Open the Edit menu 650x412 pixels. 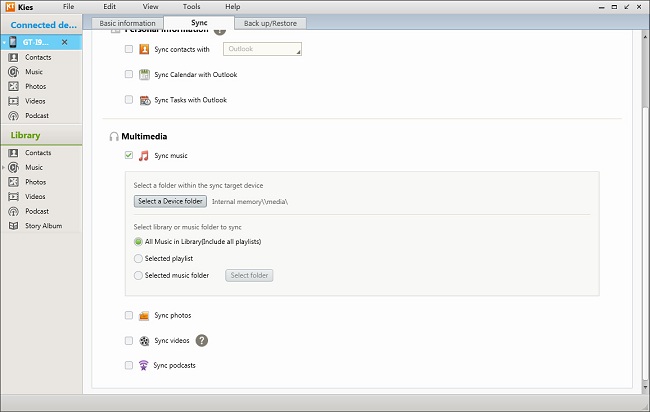(x=109, y=7)
